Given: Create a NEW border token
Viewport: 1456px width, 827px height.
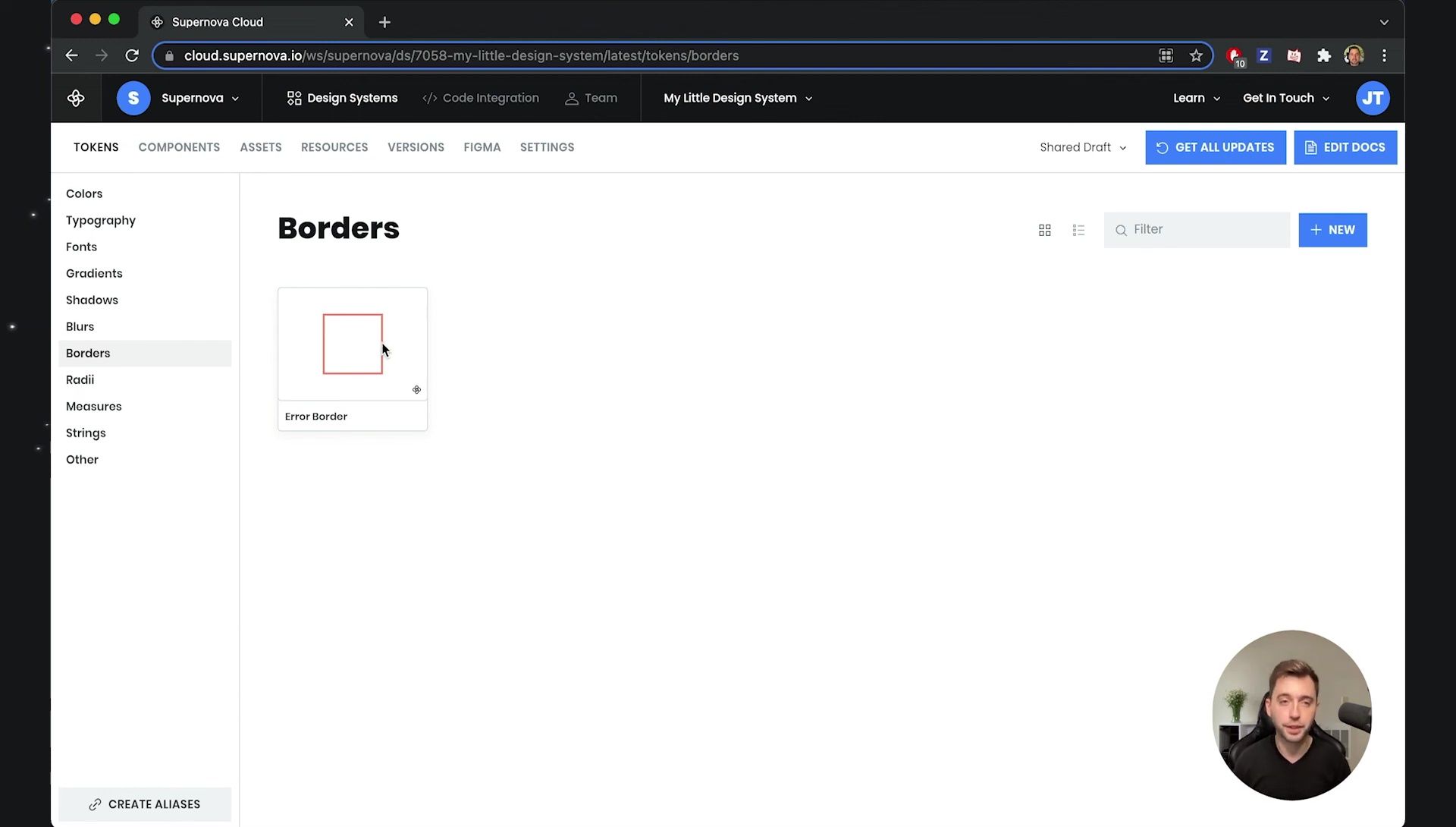Looking at the screenshot, I should [x=1332, y=230].
